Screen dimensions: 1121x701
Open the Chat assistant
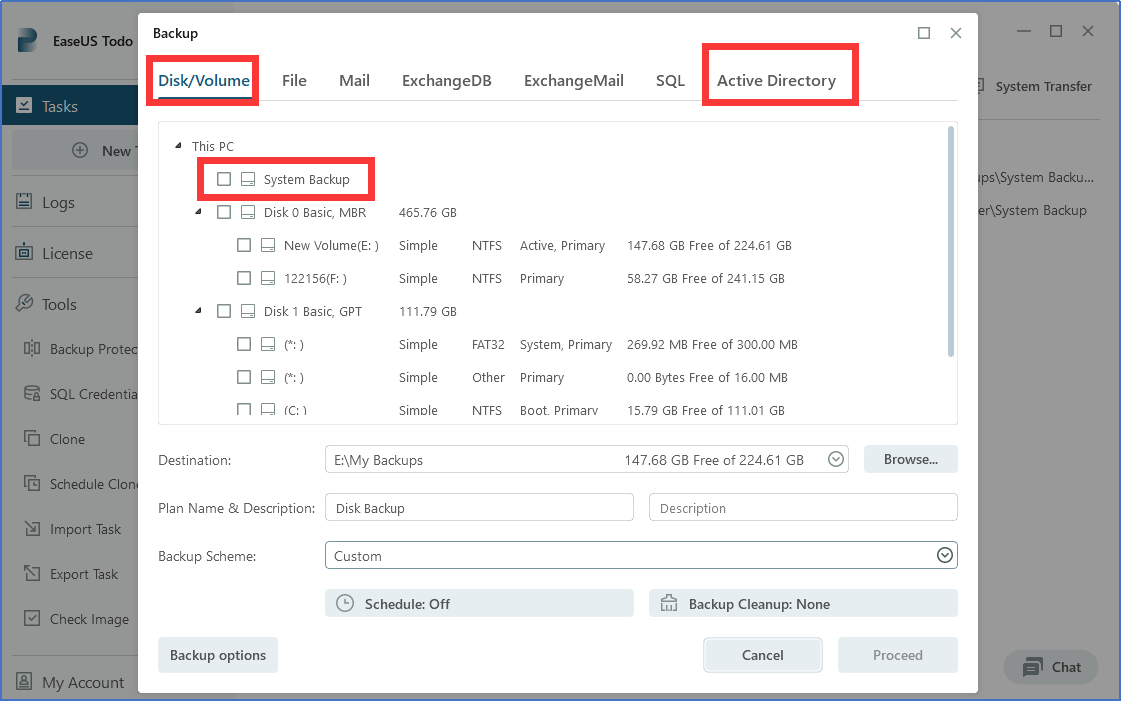pyautogui.click(x=1050, y=667)
